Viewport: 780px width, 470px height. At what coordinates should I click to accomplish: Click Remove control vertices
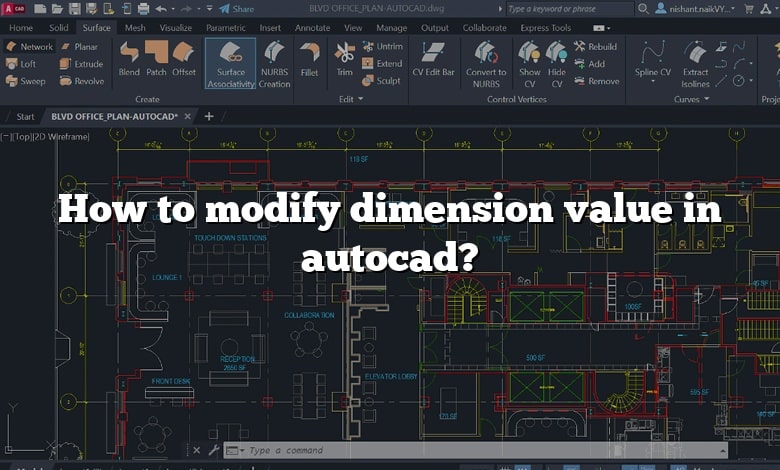point(596,81)
